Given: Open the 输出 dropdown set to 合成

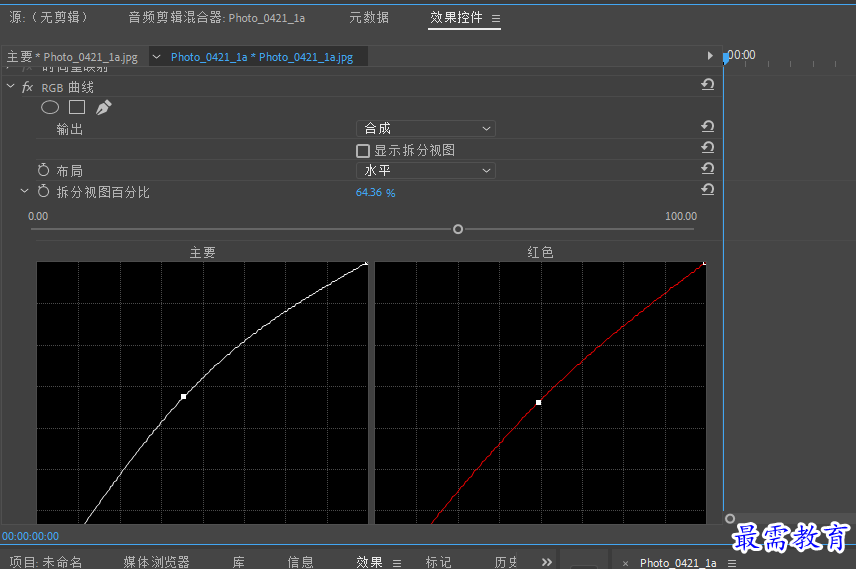Looking at the screenshot, I should click(x=426, y=128).
